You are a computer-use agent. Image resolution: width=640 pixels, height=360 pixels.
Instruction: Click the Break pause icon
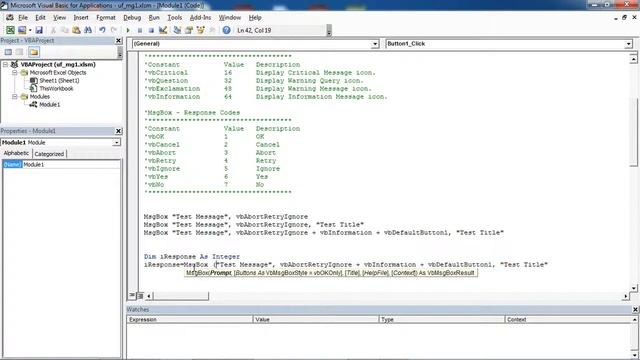(x=140, y=30)
